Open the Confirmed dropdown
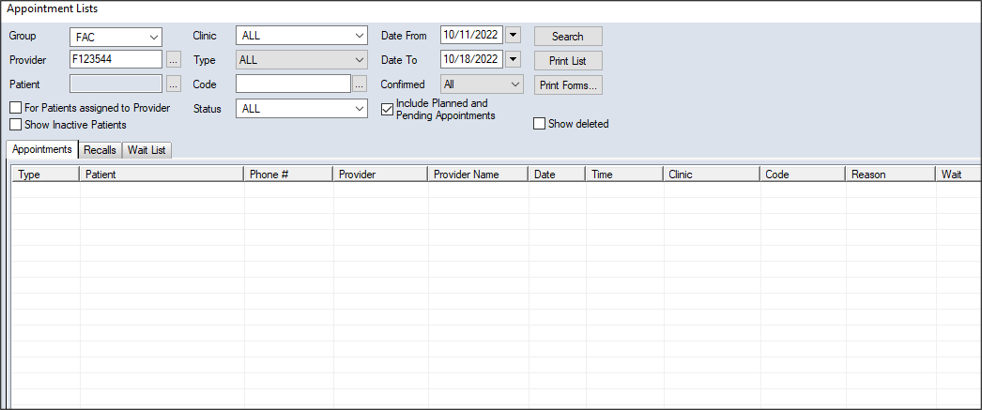 514,85
